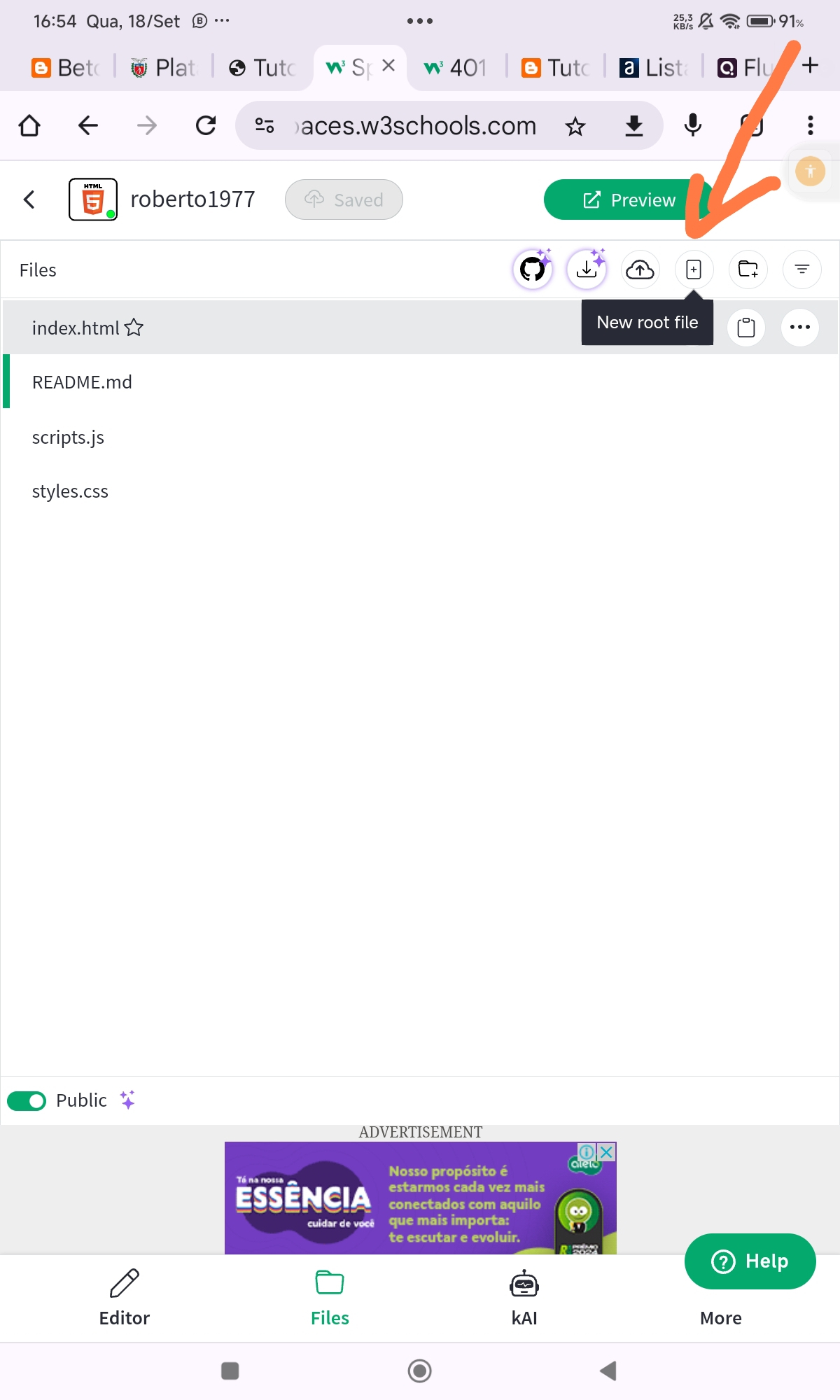The width and height of the screenshot is (840, 1400).
Task: Go back with the space header chevron
Action: point(29,199)
